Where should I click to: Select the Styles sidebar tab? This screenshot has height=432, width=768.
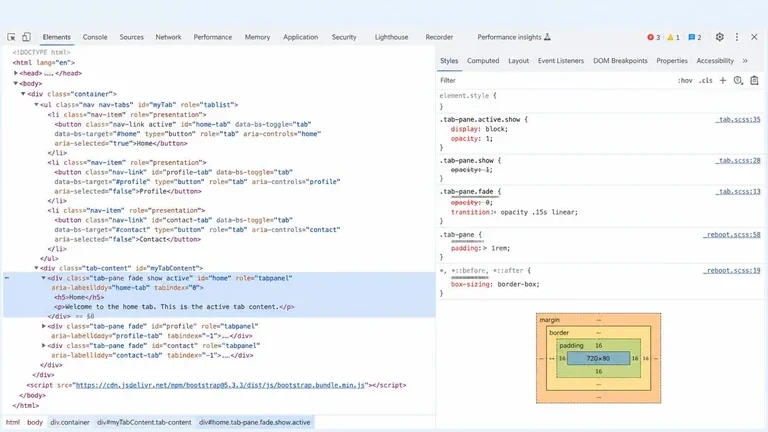point(449,61)
